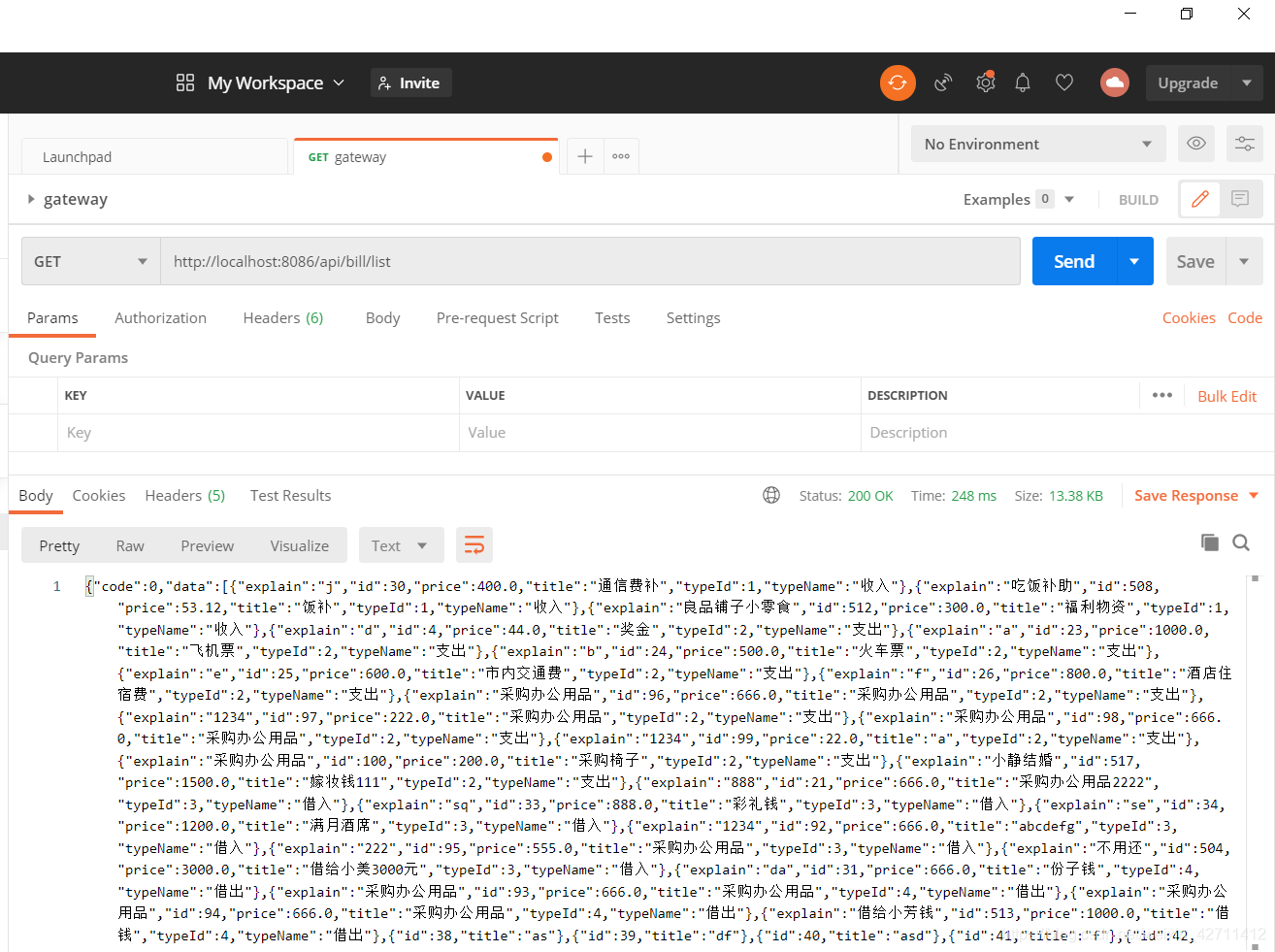1275x952 pixels.
Task: Click the Value input cell
Action: tap(660, 433)
